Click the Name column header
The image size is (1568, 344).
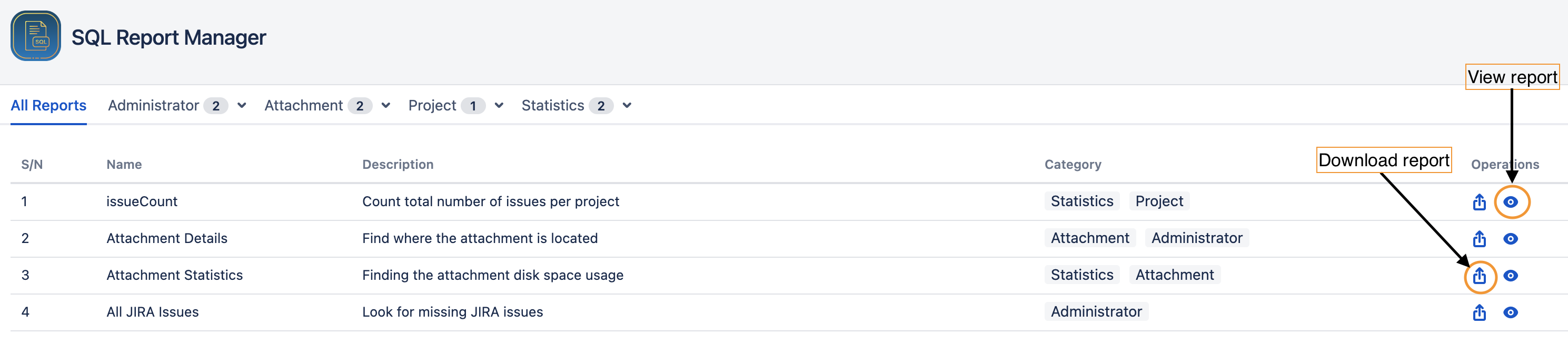click(x=124, y=164)
